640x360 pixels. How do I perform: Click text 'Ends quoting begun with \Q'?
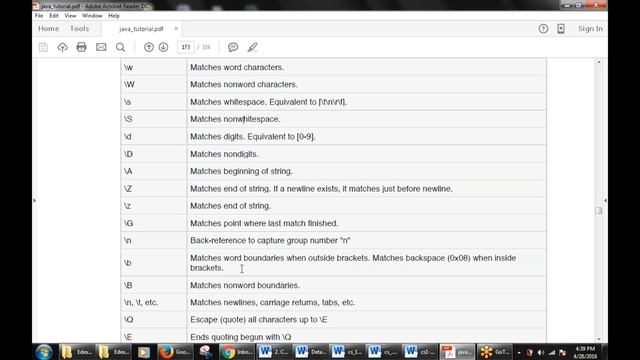click(240, 337)
